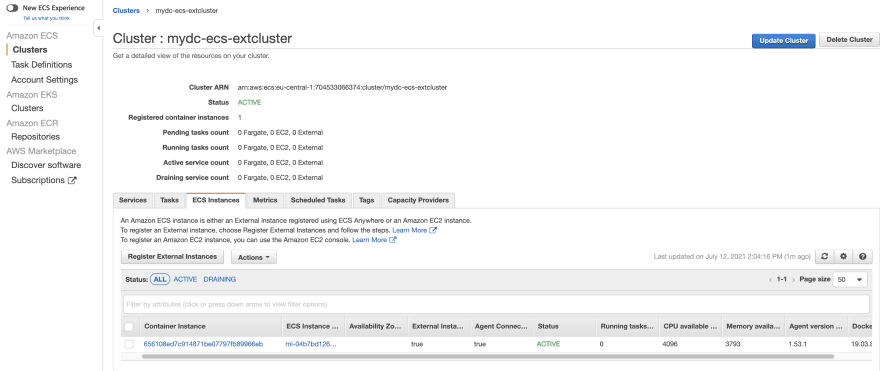Sort by Agent version column header

click(816, 326)
